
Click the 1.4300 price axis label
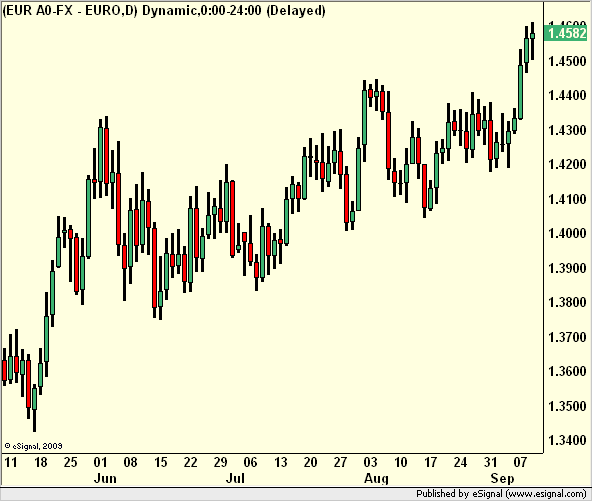(x=567, y=130)
